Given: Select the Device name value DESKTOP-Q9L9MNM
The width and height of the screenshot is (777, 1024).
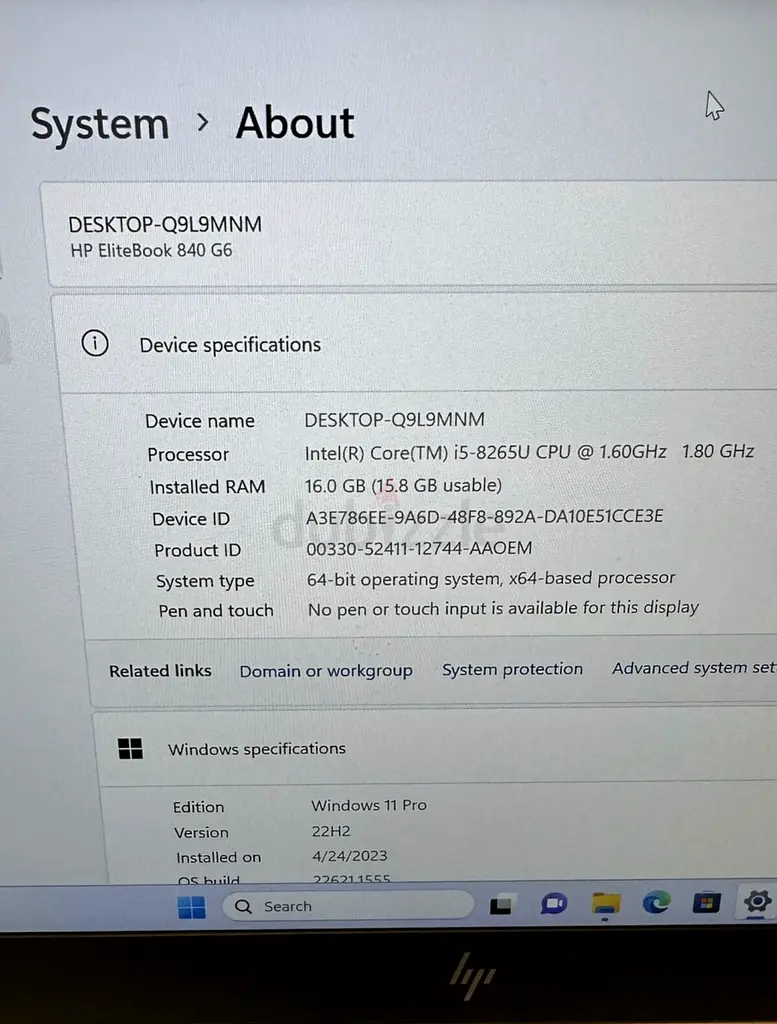Looking at the screenshot, I should click(394, 420).
